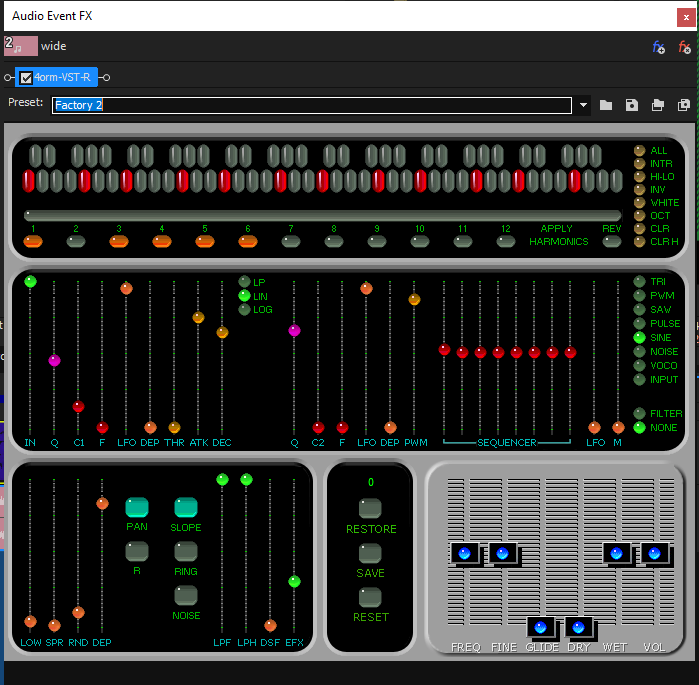
Task: Click the RESET button
Action: tap(370, 597)
